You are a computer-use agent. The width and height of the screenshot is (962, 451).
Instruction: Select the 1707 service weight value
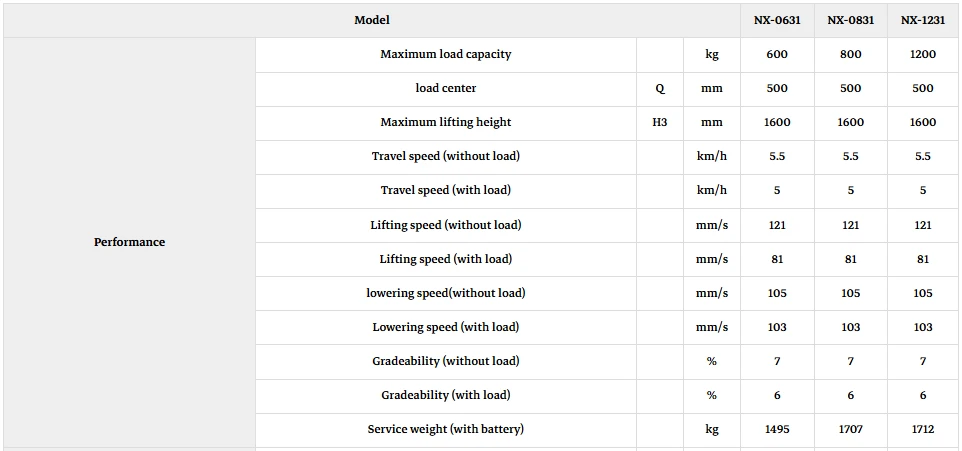(850, 430)
